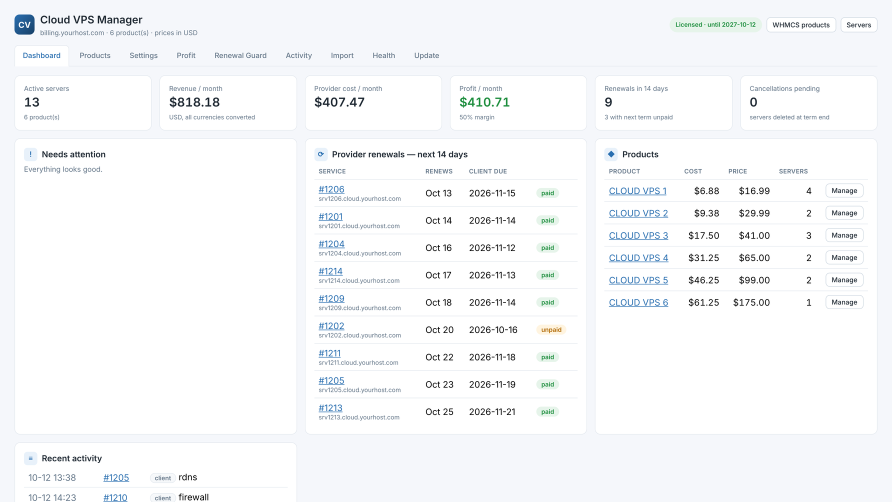Click the Recent activity list icon
The width and height of the screenshot is (892, 502).
(x=31, y=458)
